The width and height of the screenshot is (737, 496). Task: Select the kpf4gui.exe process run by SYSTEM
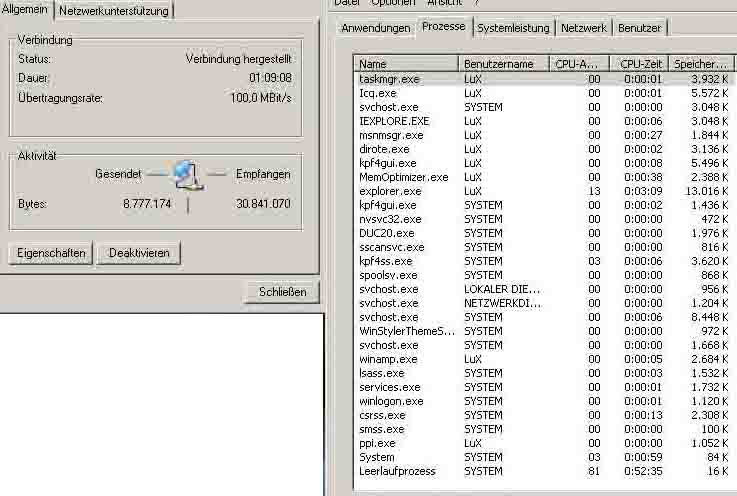click(543, 205)
